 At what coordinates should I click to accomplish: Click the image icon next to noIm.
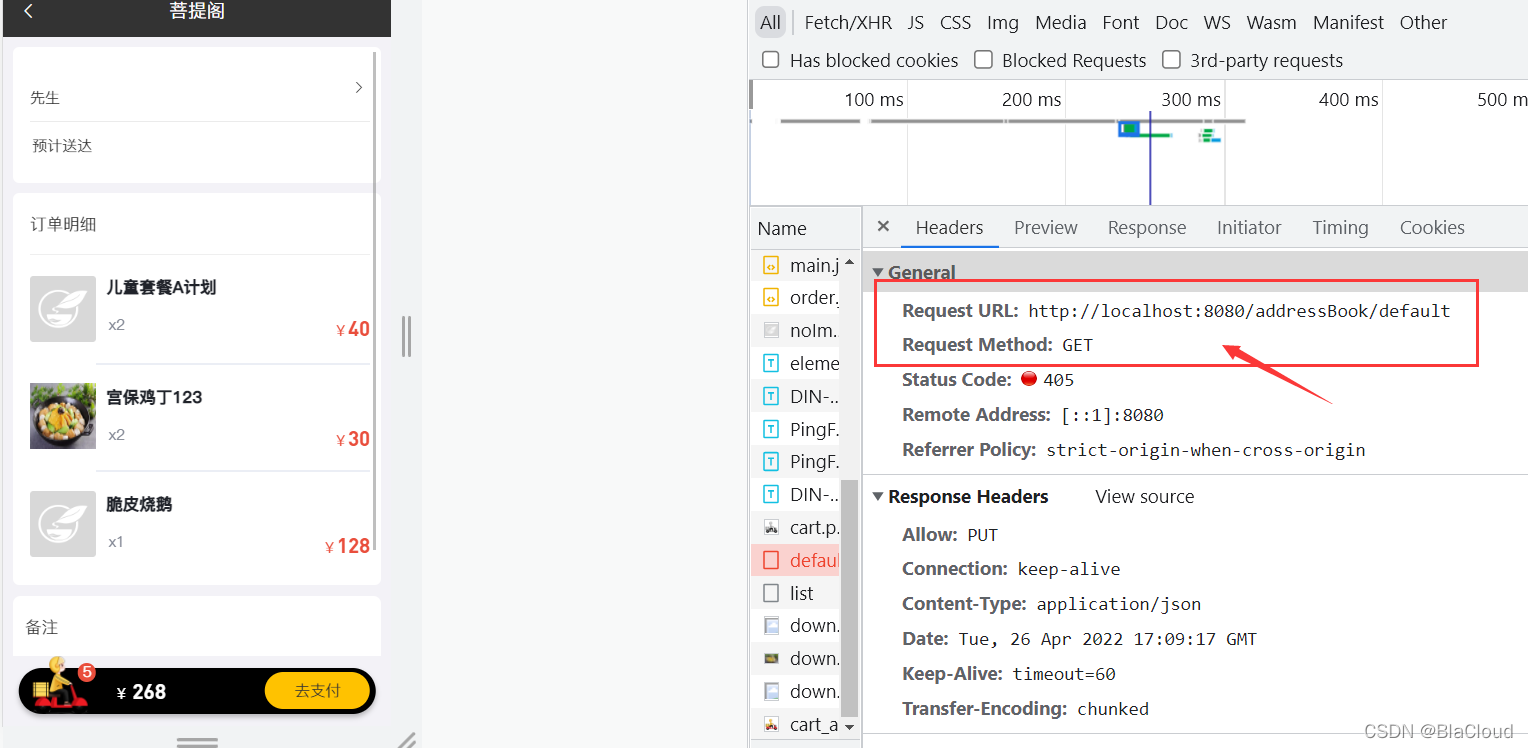point(771,330)
